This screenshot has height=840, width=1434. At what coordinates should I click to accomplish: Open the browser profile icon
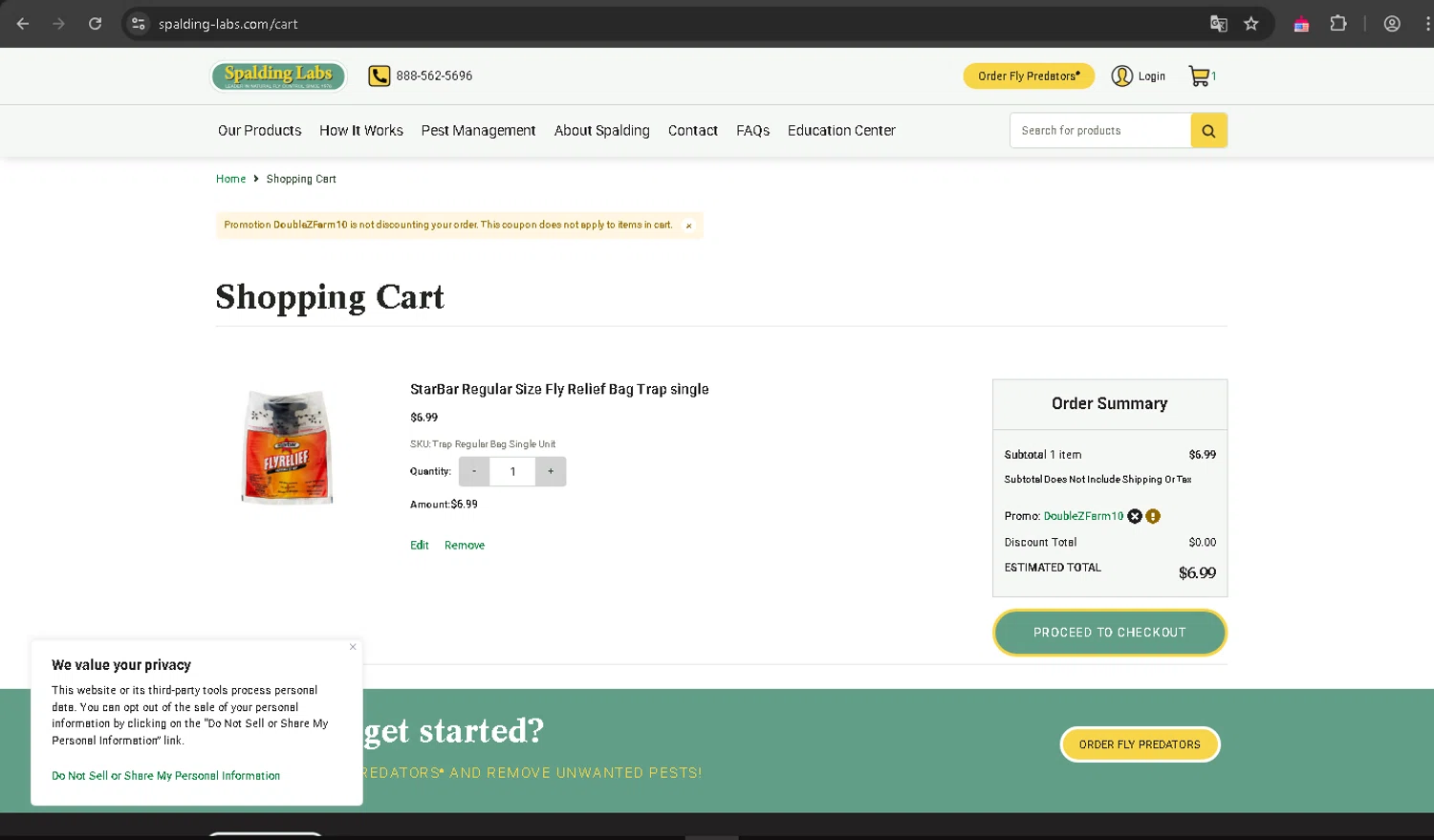click(1392, 24)
